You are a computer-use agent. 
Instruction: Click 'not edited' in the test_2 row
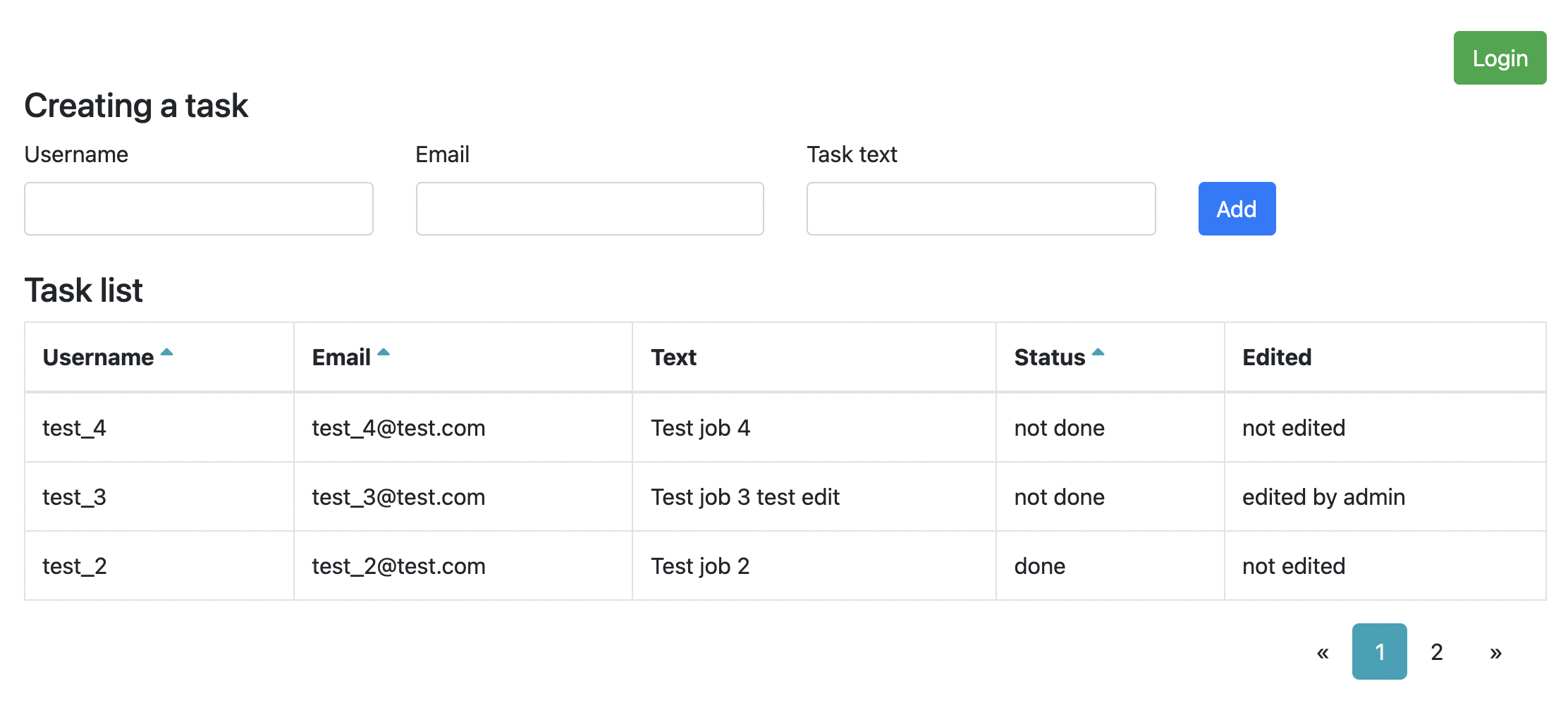(1294, 566)
